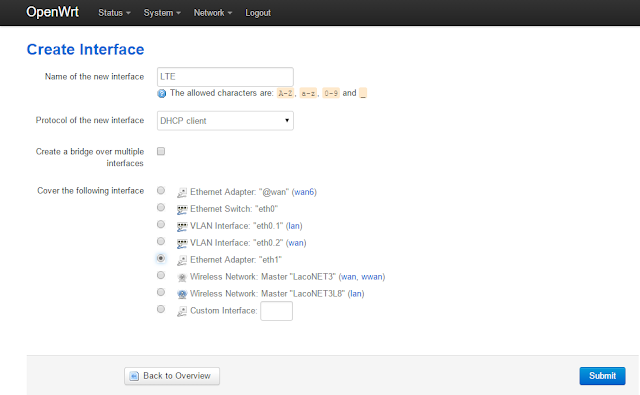The width and height of the screenshot is (640, 395).
Task: Click the Ethernet Adapter "@wan" icon
Action: tap(182, 192)
